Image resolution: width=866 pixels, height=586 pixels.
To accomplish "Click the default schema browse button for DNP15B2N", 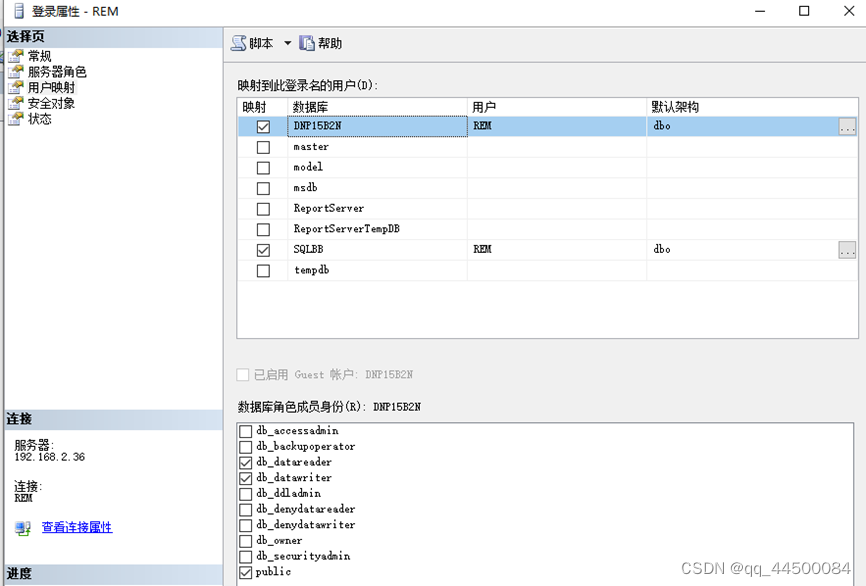I will tap(847, 126).
